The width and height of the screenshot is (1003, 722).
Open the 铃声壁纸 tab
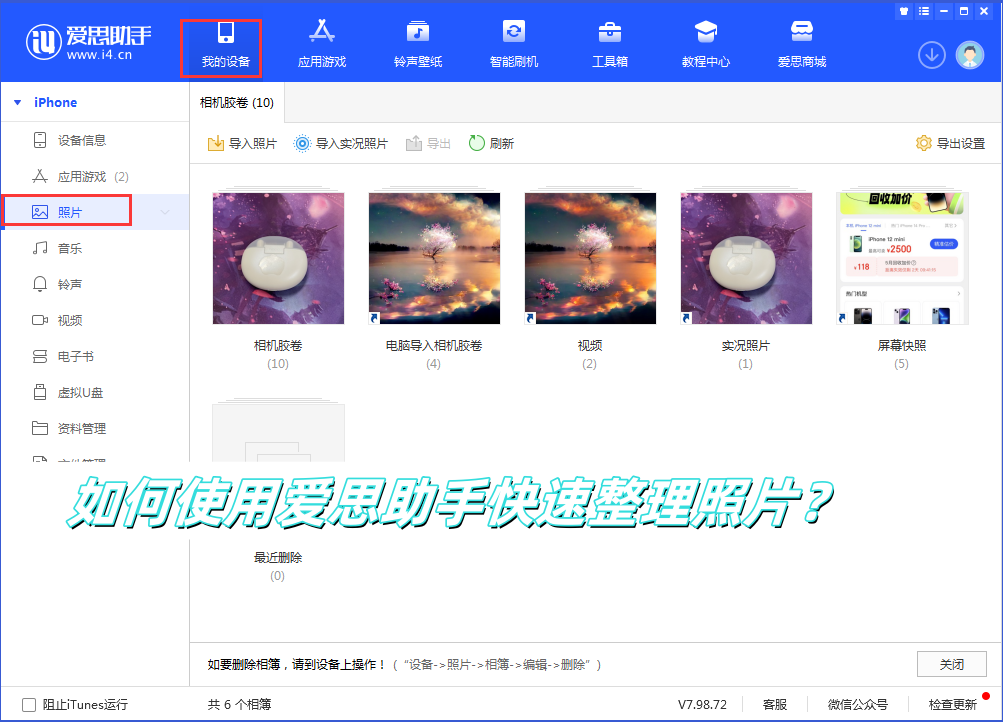click(418, 45)
